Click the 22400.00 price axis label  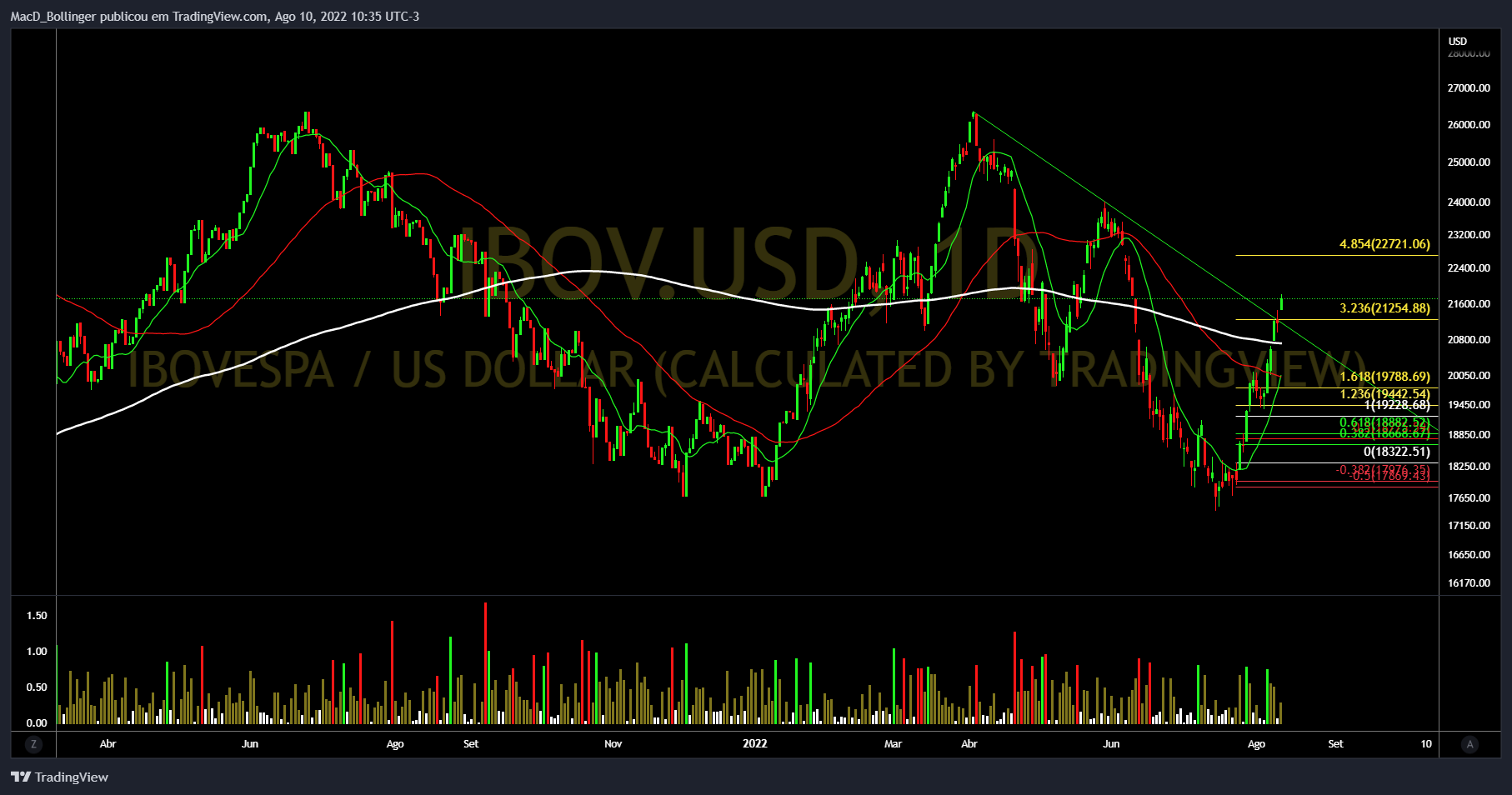click(x=1469, y=268)
